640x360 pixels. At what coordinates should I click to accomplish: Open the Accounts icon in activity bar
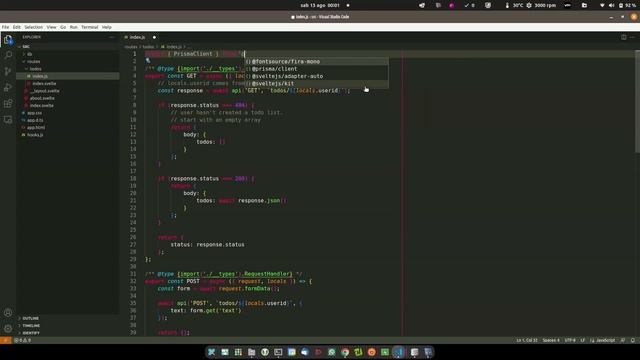tap(8, 313)
